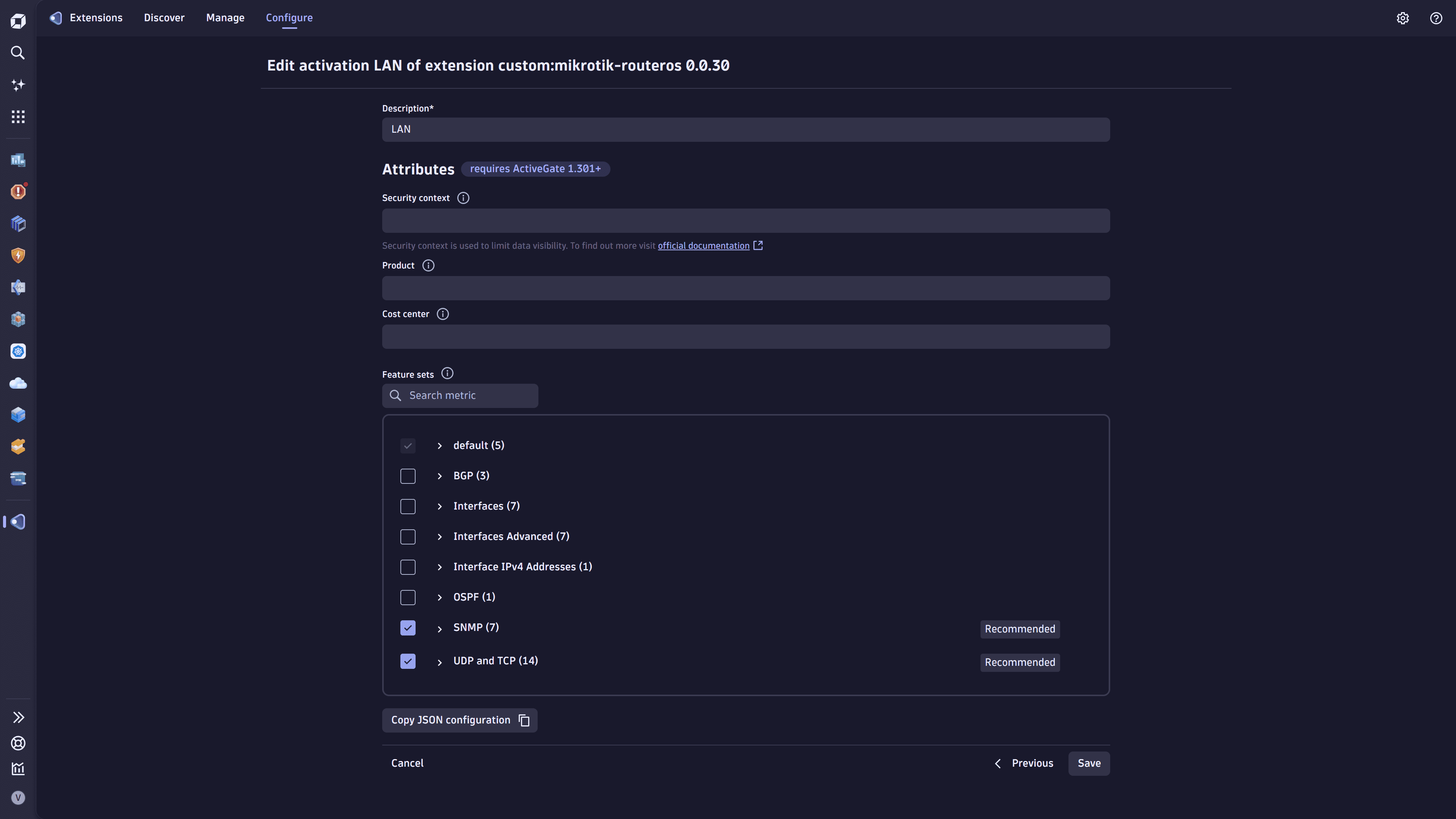This screenshot has width=1456, height=819.
Task: Switch to the Discover tab
Action: click(164, 17)
